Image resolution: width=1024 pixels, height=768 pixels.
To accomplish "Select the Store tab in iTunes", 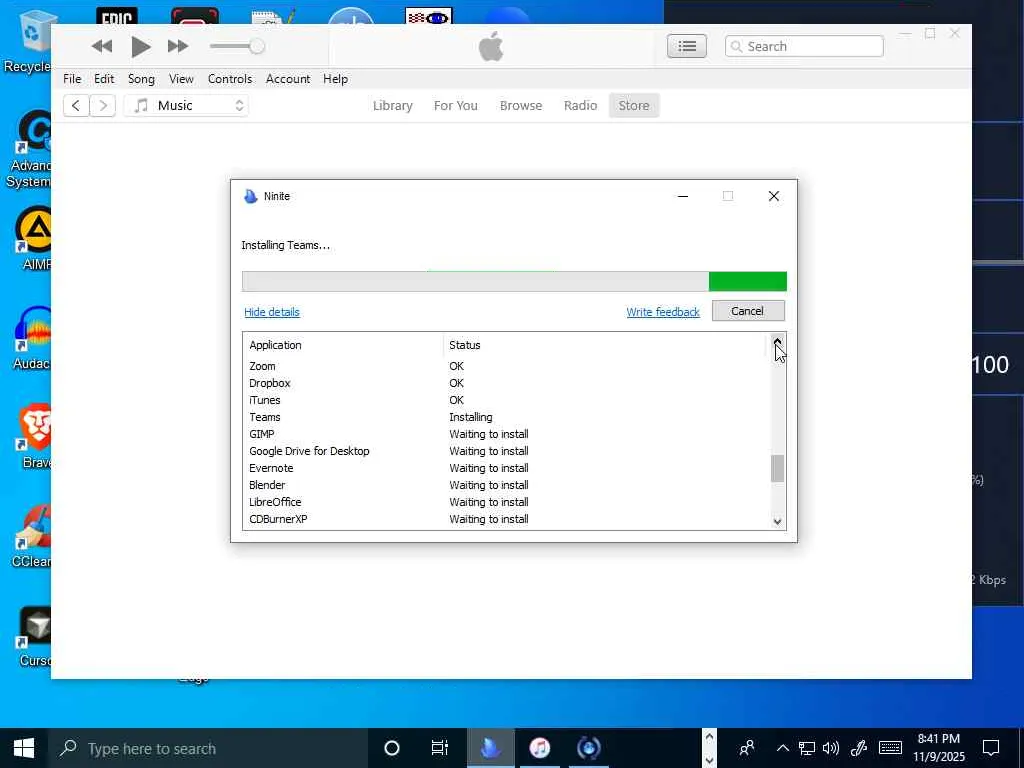I will (634, 106).
